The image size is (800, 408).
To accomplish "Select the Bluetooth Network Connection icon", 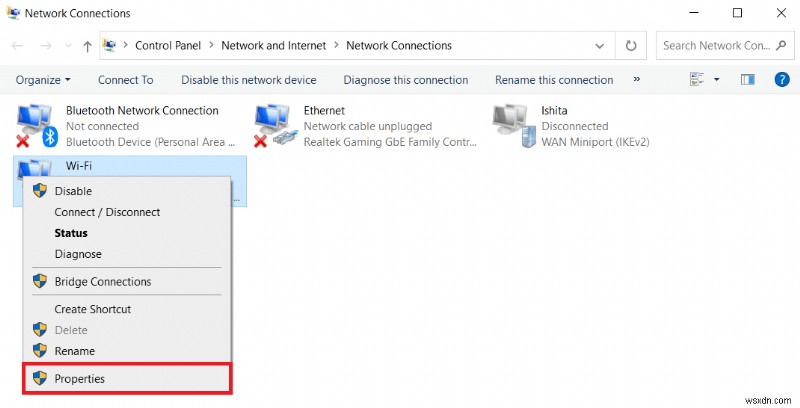I will 37,125.
